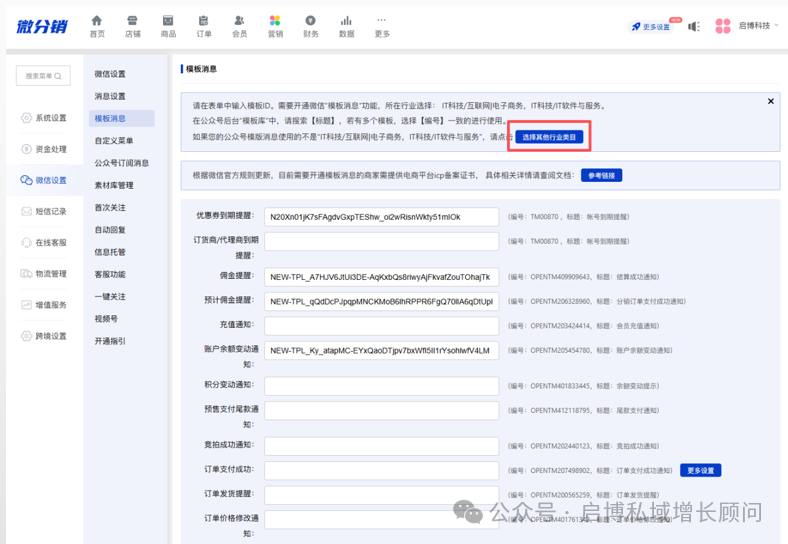
Task: Select 模板消息 submenu item
Action: pyautogui.click(x=121, y=119)
